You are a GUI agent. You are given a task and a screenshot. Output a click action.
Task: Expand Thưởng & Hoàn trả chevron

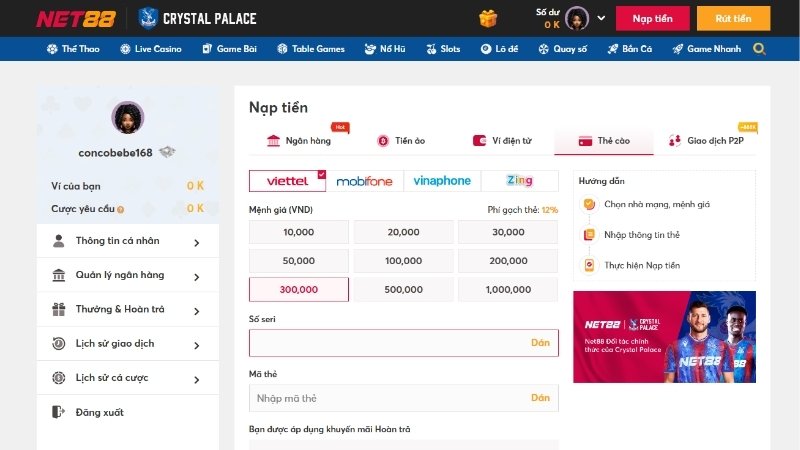pos(196,311)
